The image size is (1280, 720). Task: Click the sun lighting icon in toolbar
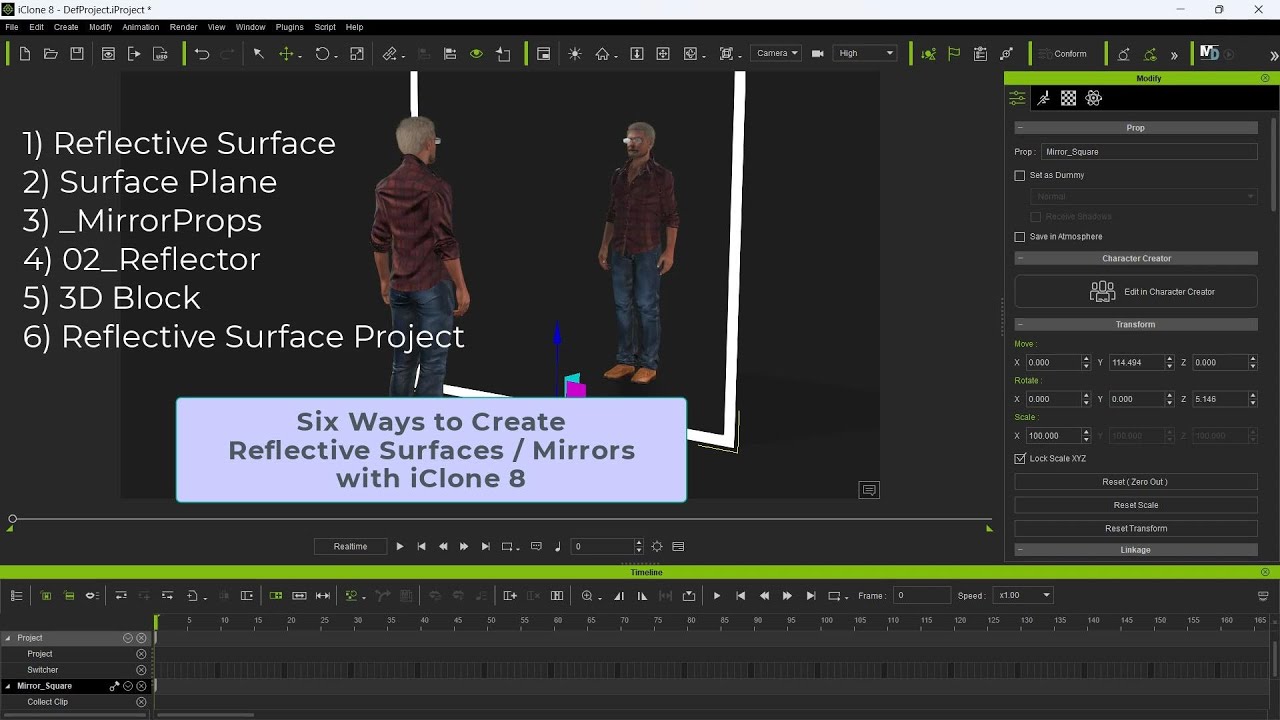[x=575, y=54]
